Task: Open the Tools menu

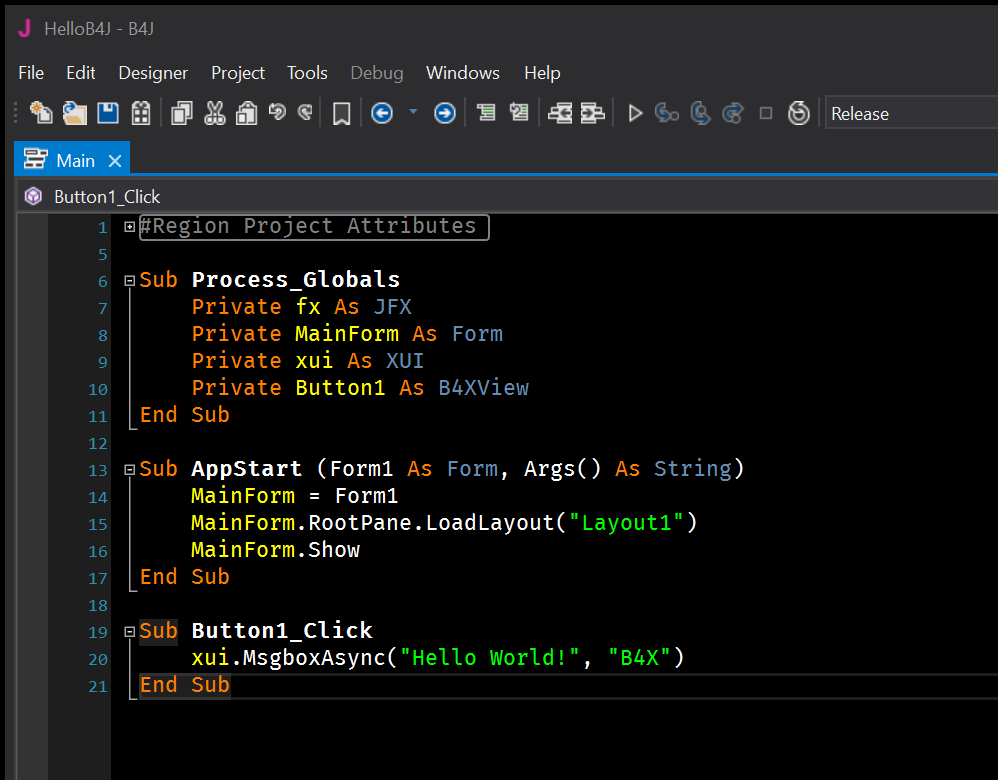Action: tap(307, 73)
